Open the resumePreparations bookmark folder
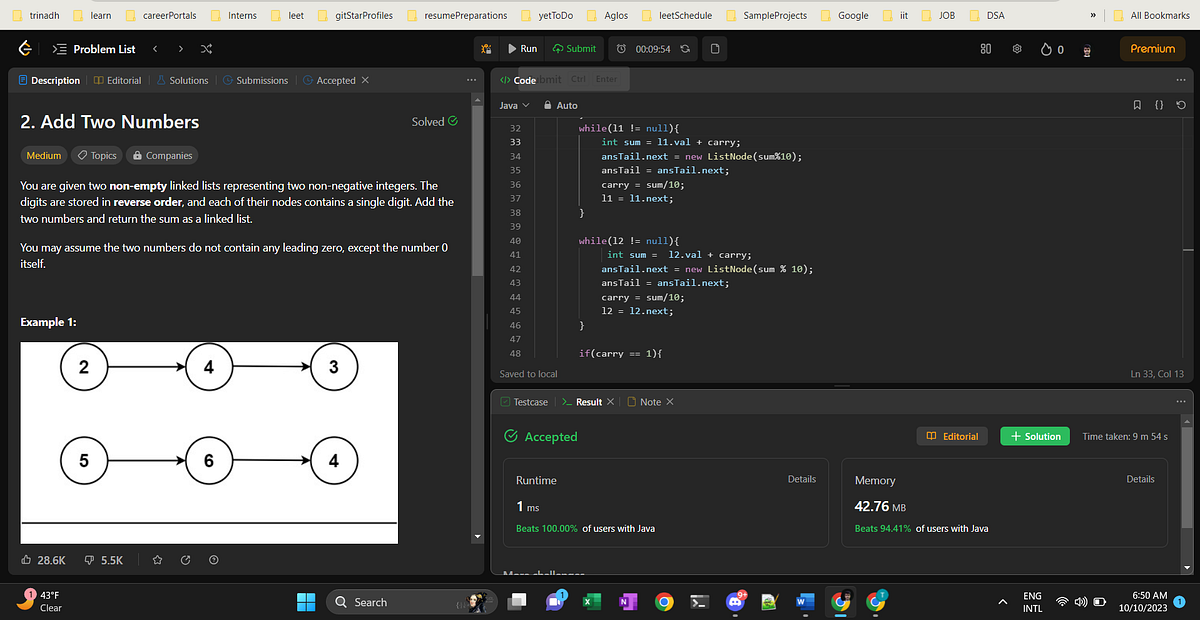Image resolution: width=1200 pixels, height=620 pixels. coord(457,15)
